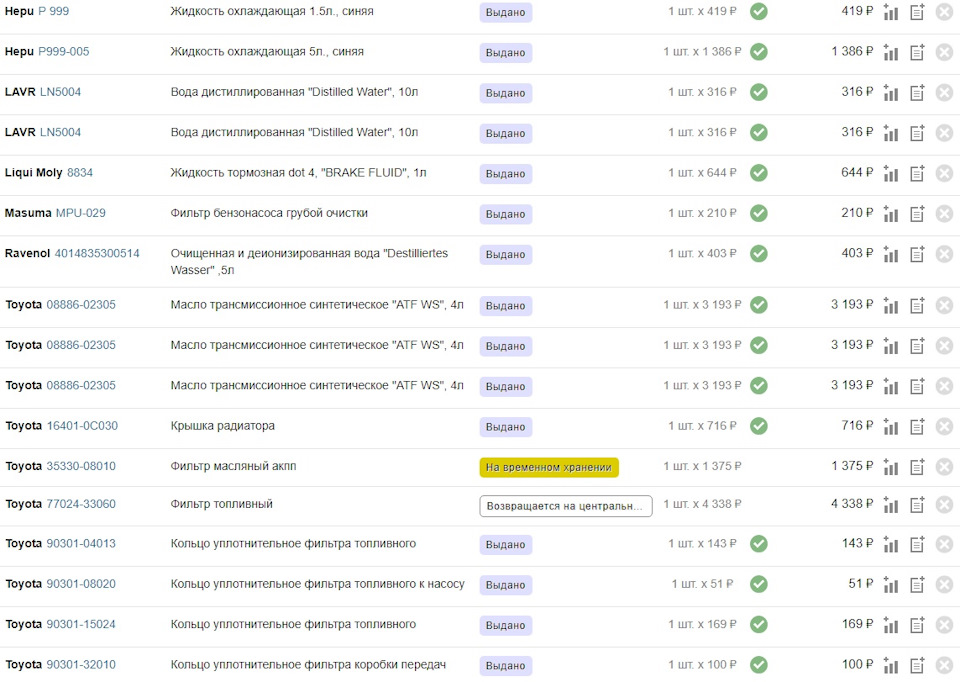Click the yellow "На временном хранении" status badge

[x=549, y=467]
